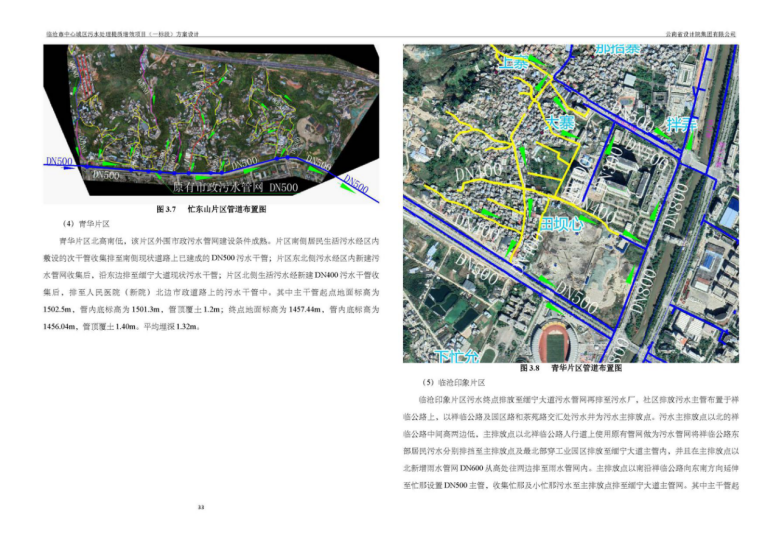Click map label "原有市政污水管网 DN500"
Screen dimensions: 779x551
[x=235, y=188]
